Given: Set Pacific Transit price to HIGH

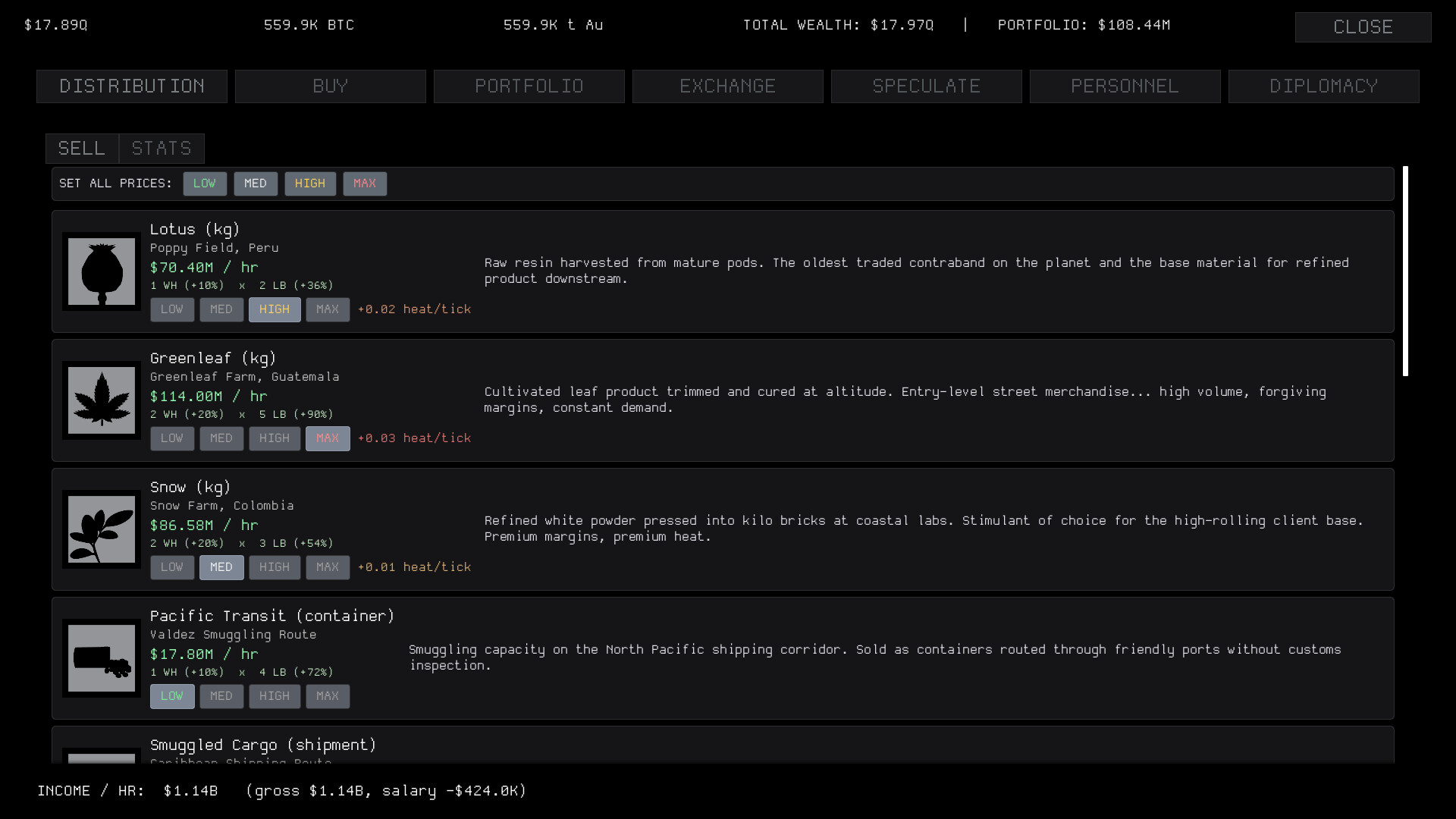Looking at the screenshot, I should coord(275,696).
